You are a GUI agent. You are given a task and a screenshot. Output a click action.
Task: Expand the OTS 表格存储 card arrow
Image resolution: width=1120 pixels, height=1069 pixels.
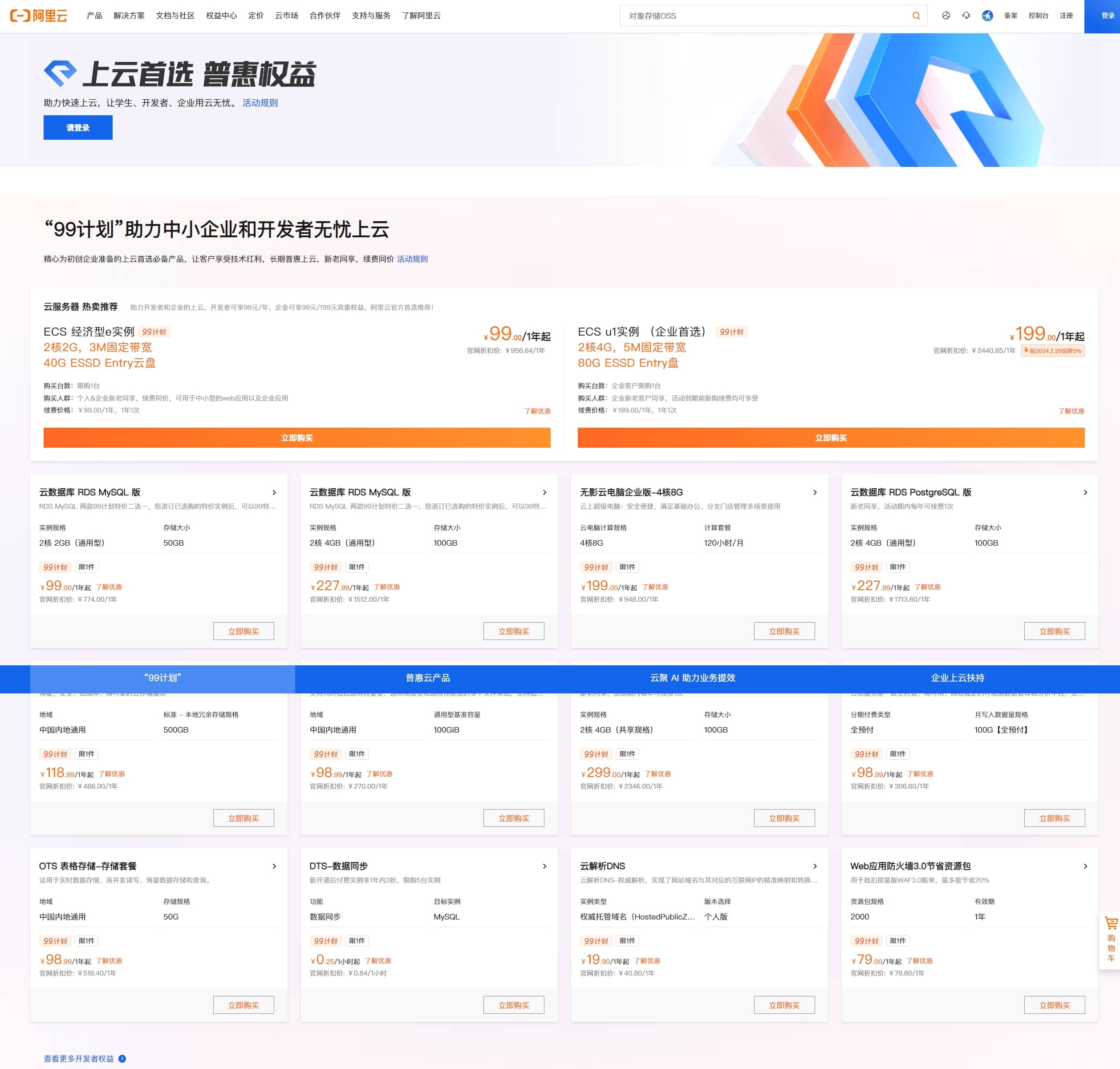coord(274,866)
